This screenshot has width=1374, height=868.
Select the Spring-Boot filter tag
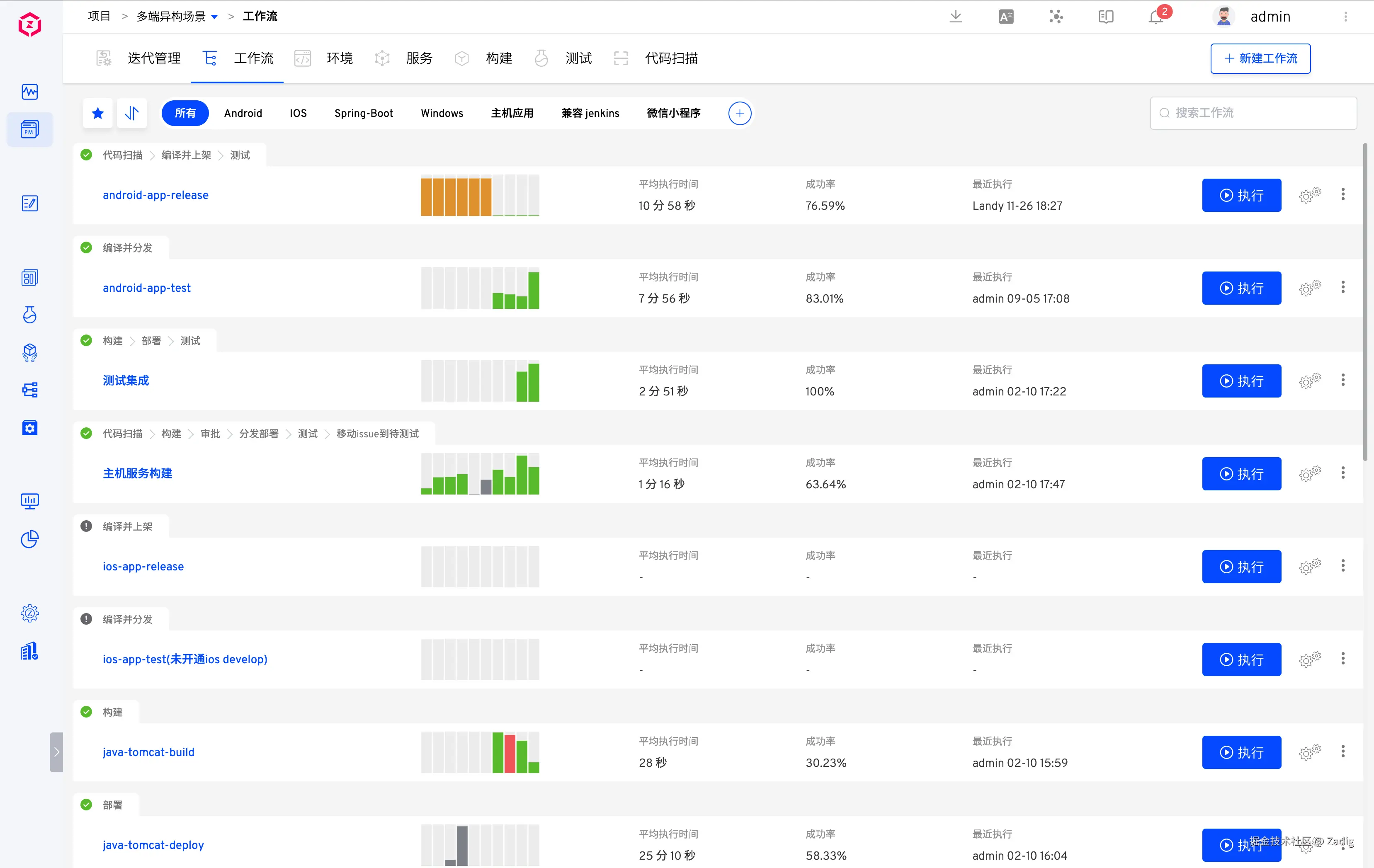tap(364, 113)
